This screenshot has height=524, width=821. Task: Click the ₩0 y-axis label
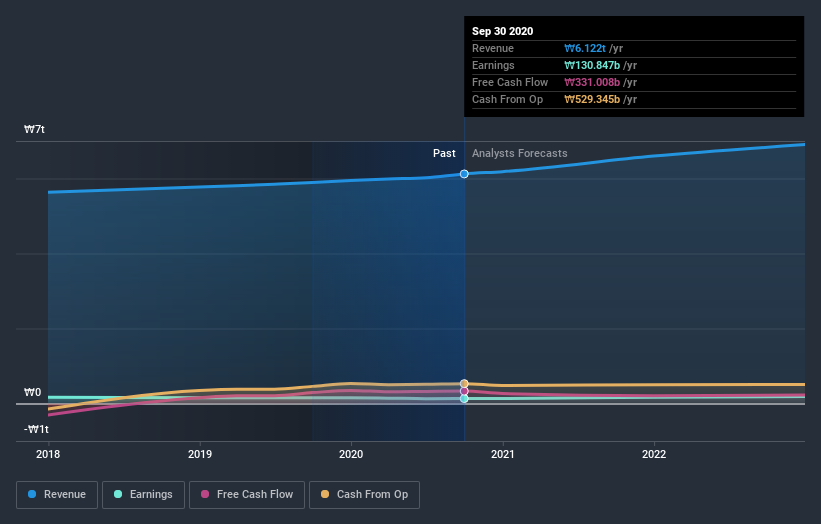click(x=32, y=393)
